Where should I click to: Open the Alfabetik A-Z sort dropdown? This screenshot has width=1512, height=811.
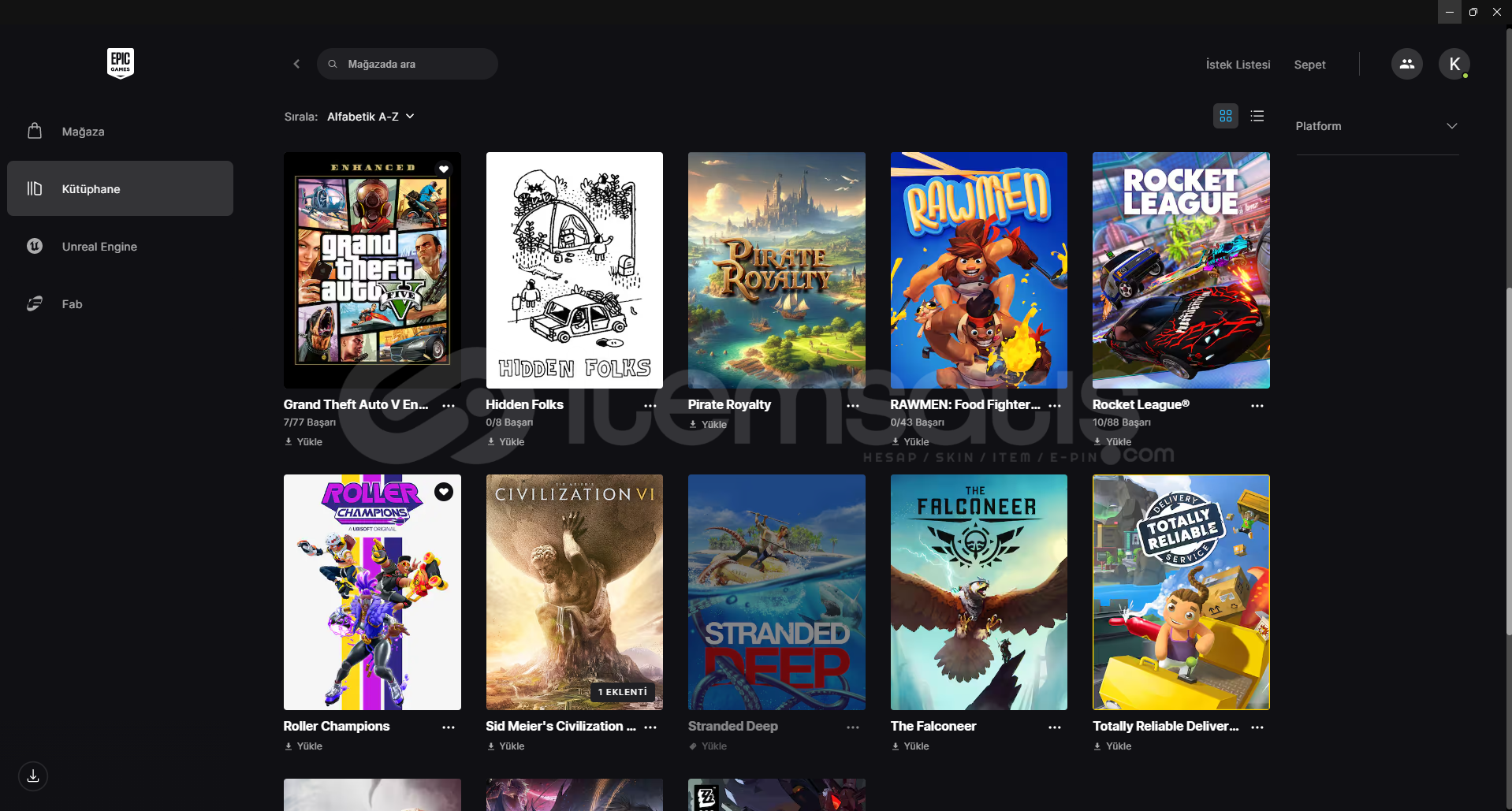371,117
